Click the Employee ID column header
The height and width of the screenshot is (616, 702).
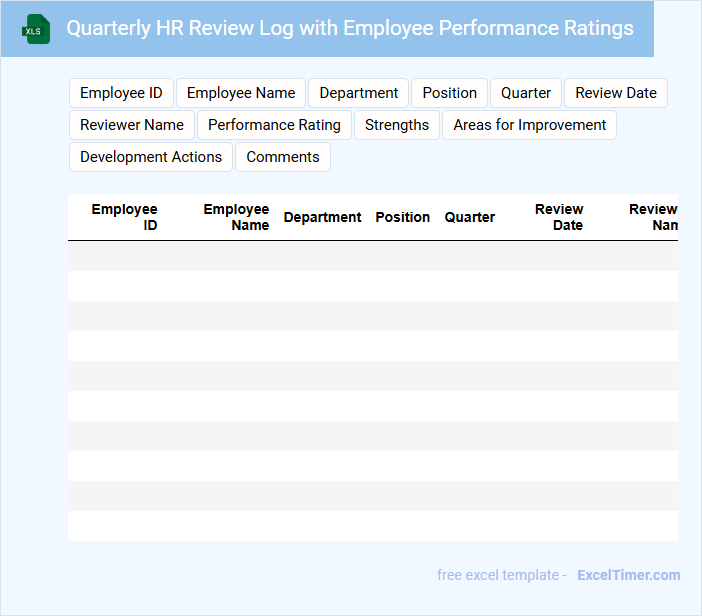point(125,217)
